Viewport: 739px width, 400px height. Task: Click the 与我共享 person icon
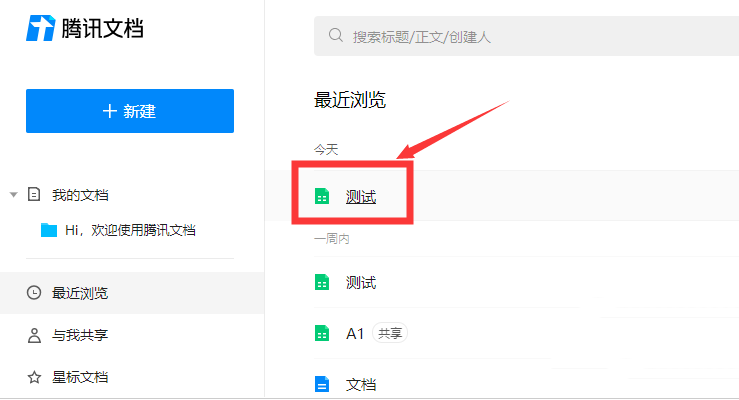(x=34, y=335)
